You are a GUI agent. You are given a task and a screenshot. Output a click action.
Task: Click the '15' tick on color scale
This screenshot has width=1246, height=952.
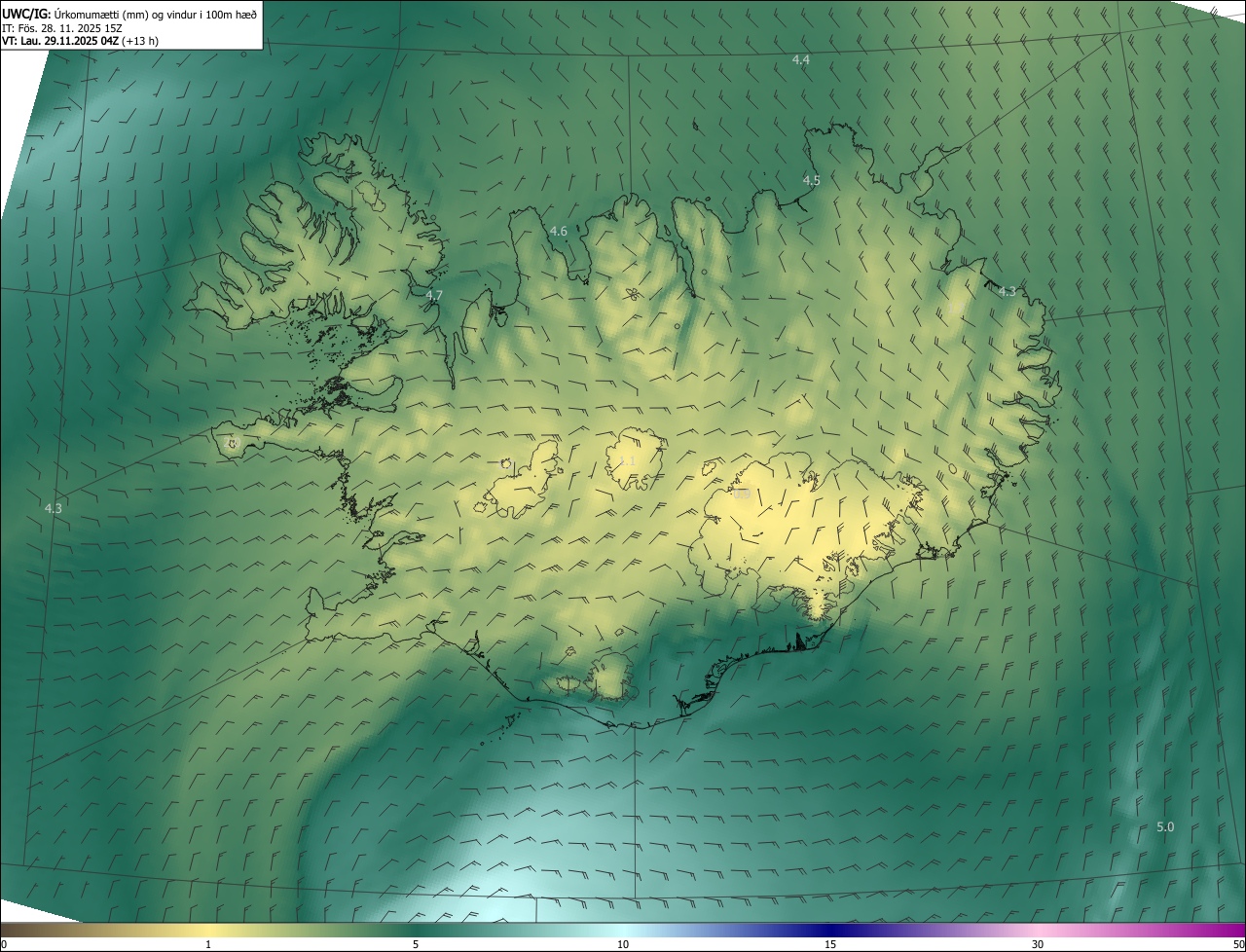[x=830, y=945]
